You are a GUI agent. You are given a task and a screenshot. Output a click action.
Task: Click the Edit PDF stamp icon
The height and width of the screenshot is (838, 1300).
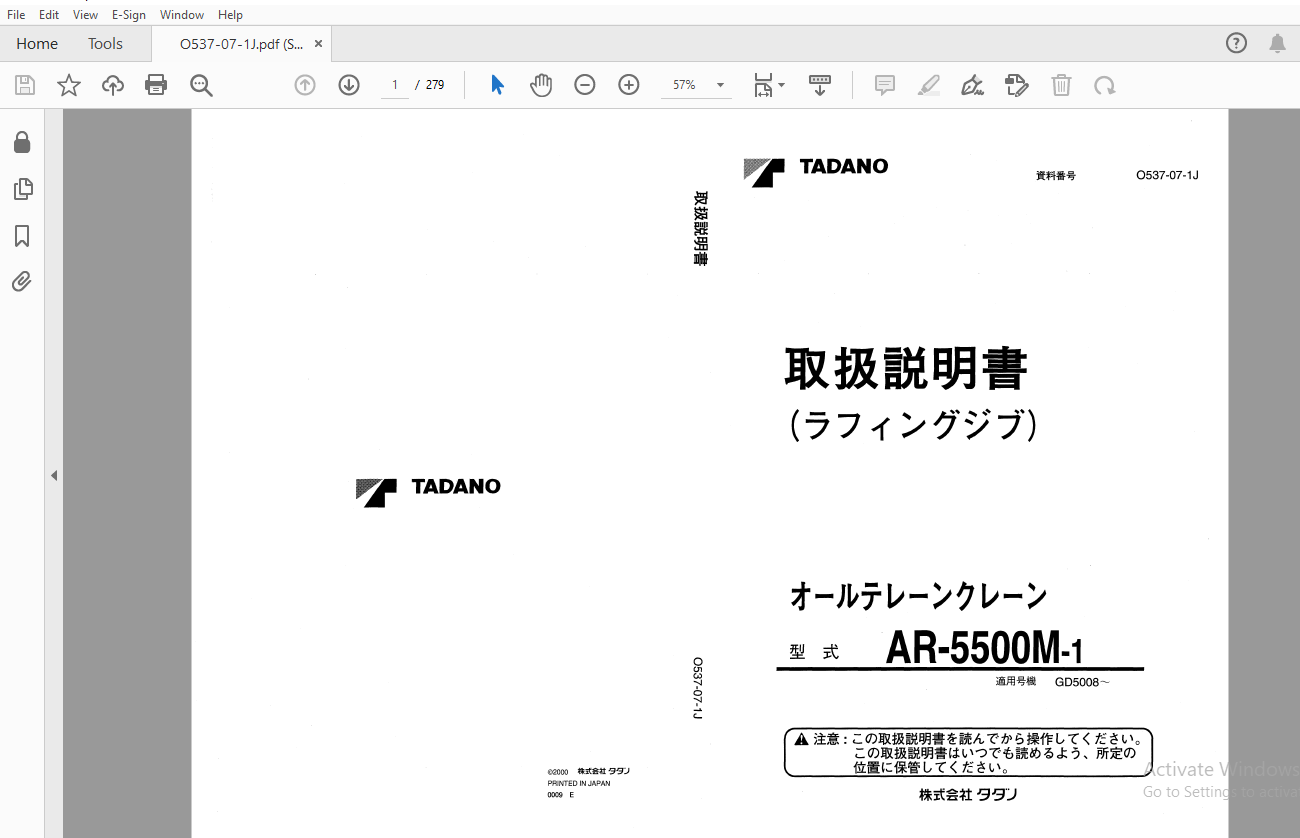1017,85
